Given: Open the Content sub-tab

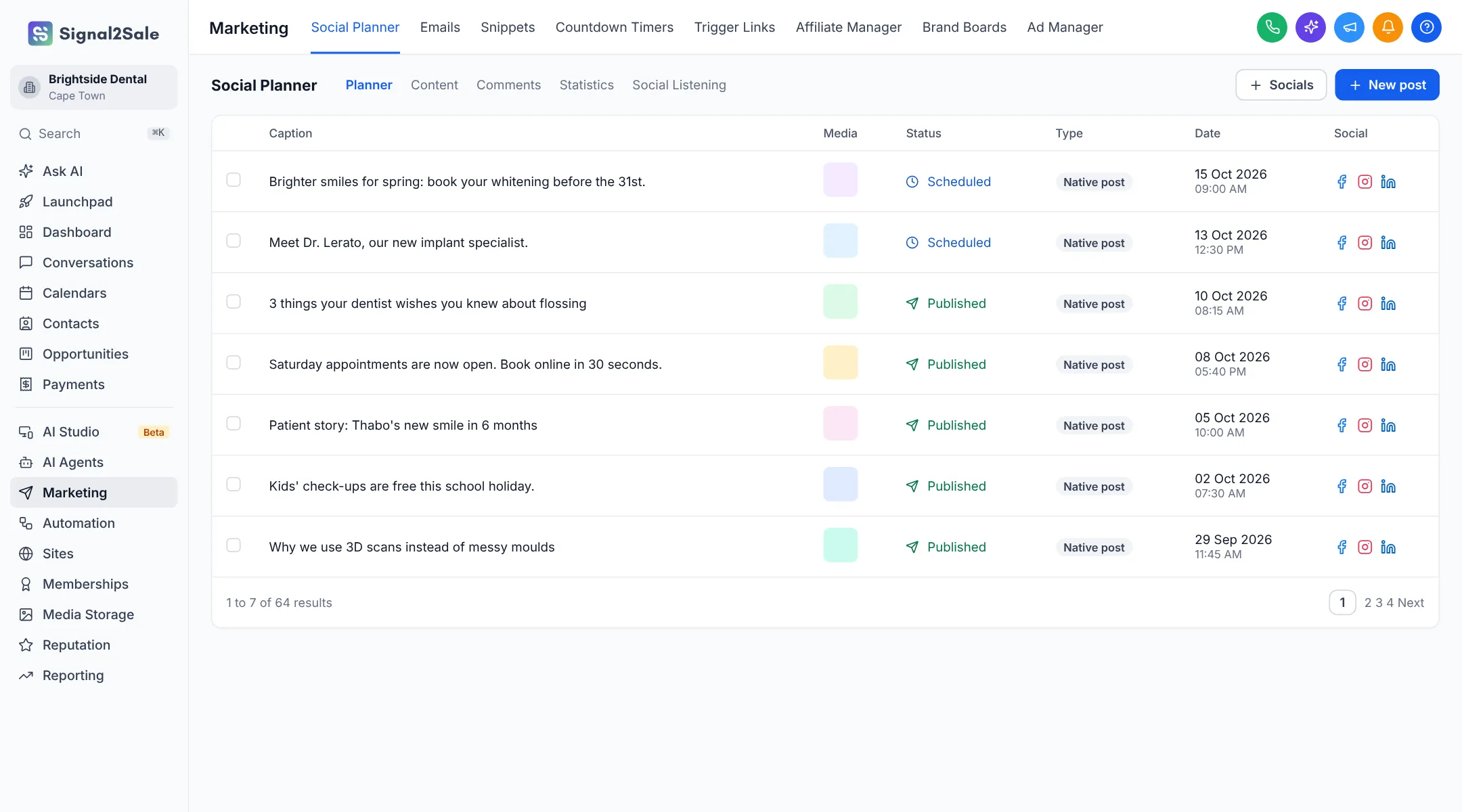Looking at the screenshot, I should click(x=434, y=85).
